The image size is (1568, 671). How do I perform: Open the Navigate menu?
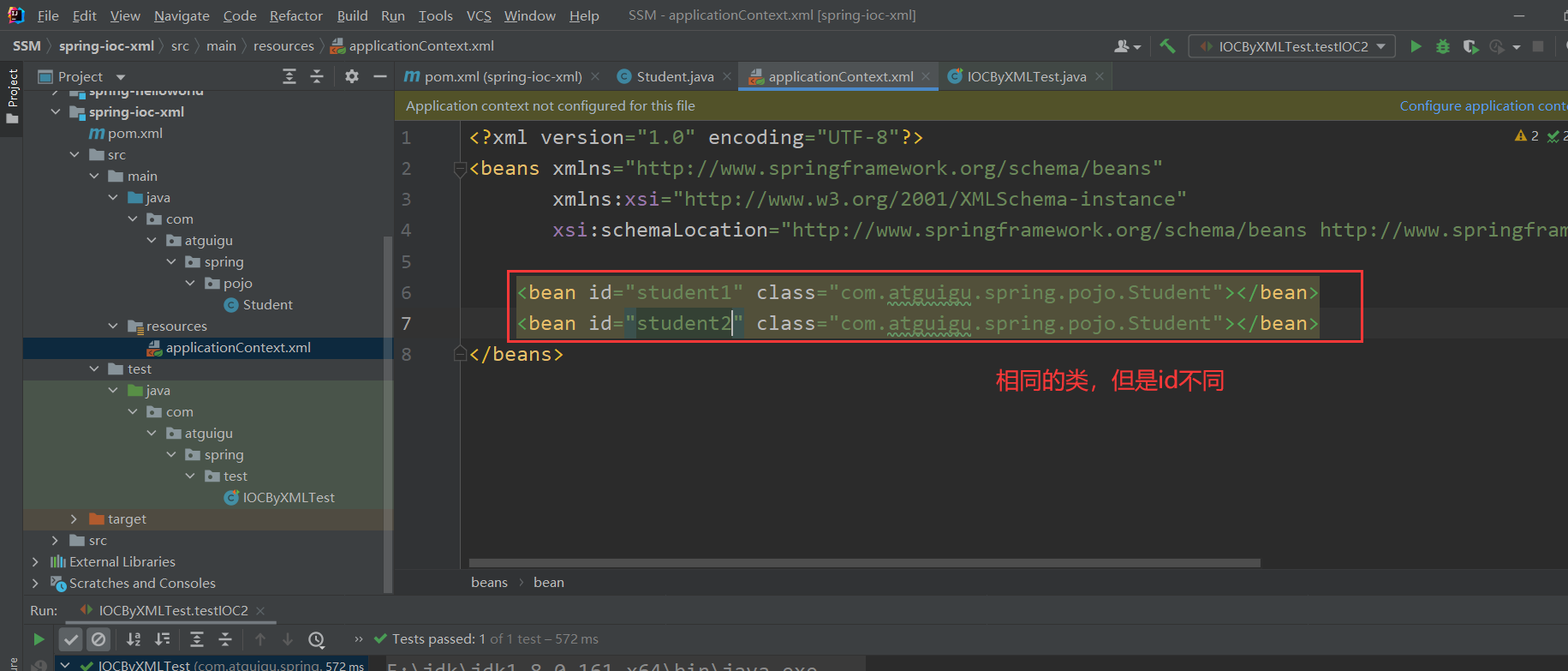pyautogui.click(x=182, y=15)
